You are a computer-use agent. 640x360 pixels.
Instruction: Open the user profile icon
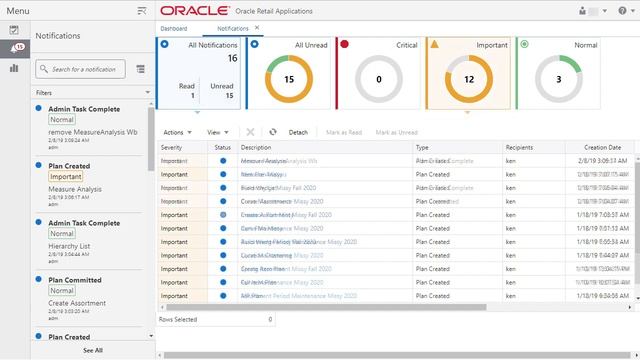coord(582,11)
